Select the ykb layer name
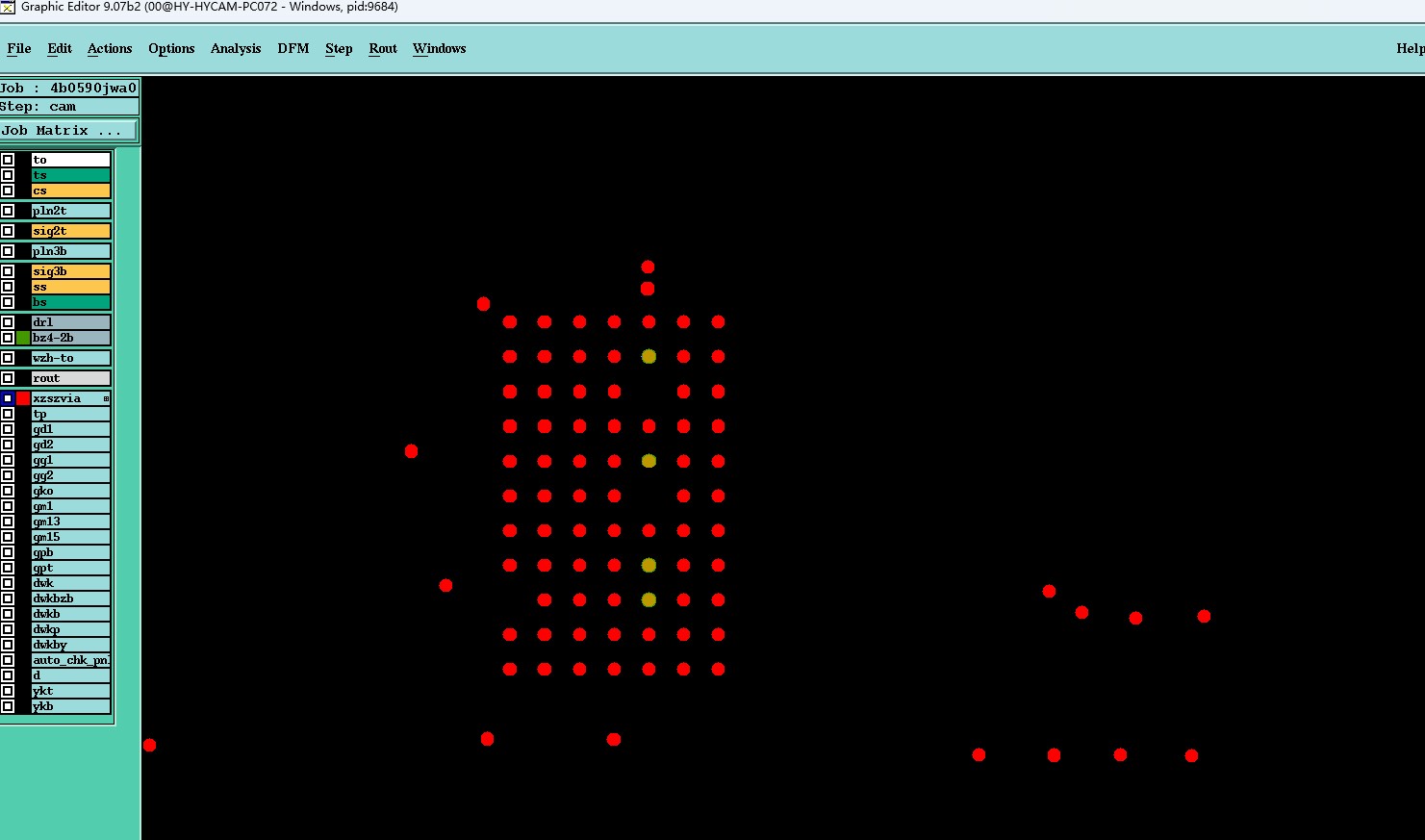Screen dimensions: 1425x840 (71, 706)
